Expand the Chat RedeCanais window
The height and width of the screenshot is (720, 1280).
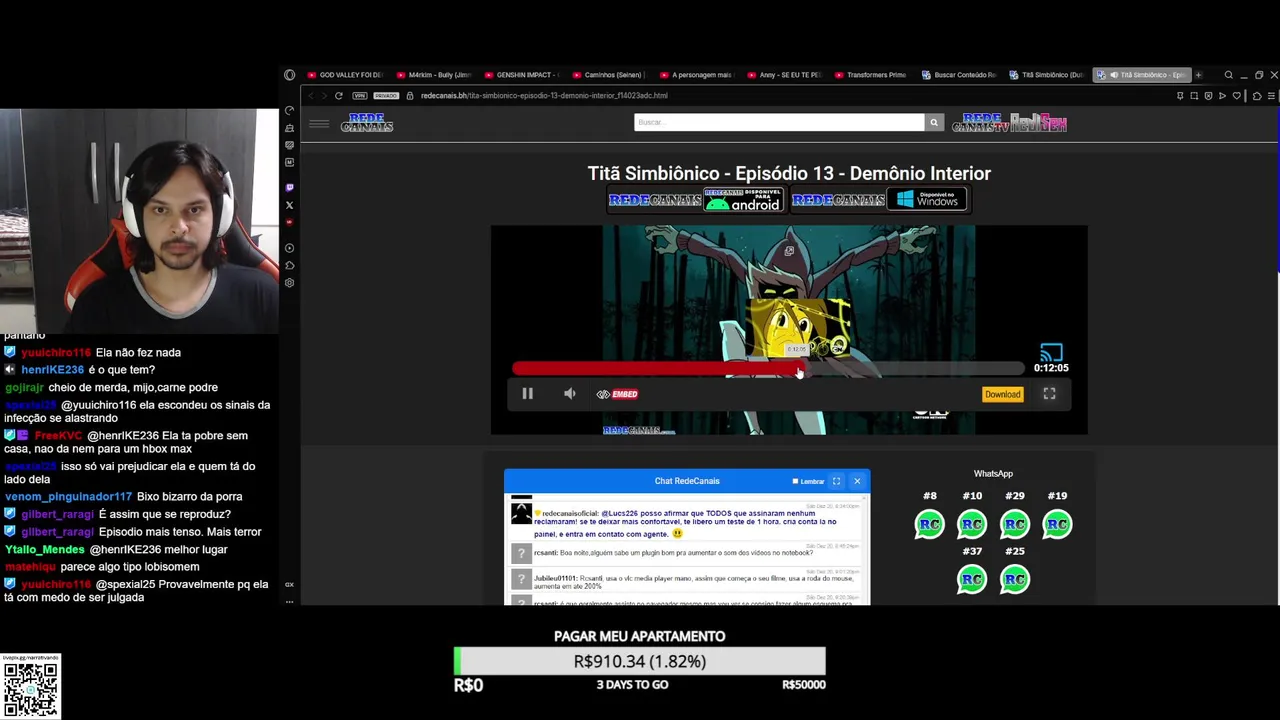[x=836, y=481]
